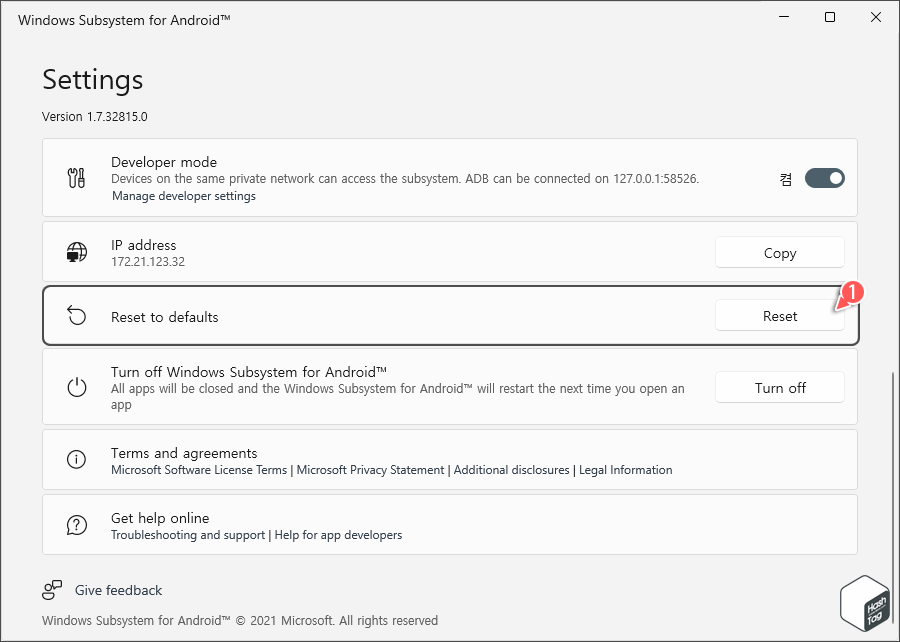Click the question mark icon for Get help
The image size is (900, 642).
click(x=77, y=525)
